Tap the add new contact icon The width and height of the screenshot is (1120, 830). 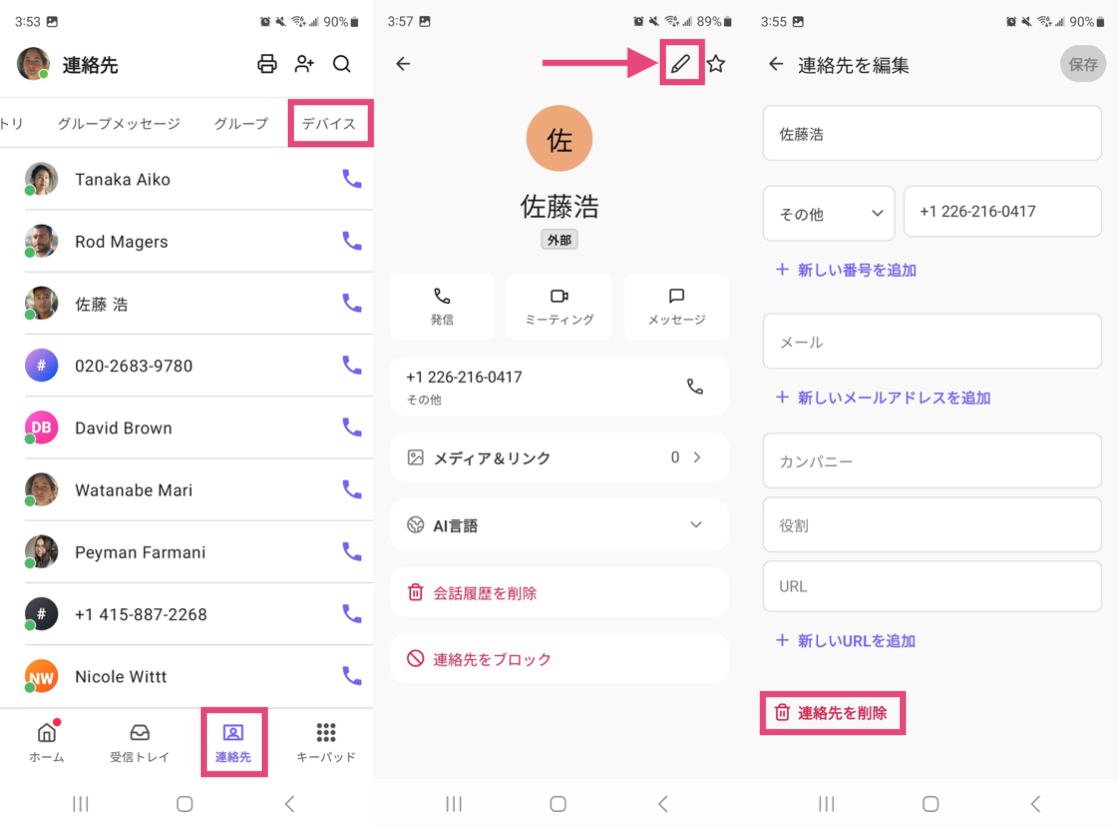[304, 64]
